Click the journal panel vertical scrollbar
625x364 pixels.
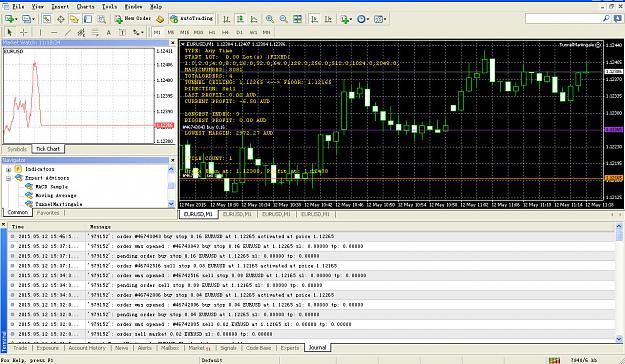[x=619, y=283]
